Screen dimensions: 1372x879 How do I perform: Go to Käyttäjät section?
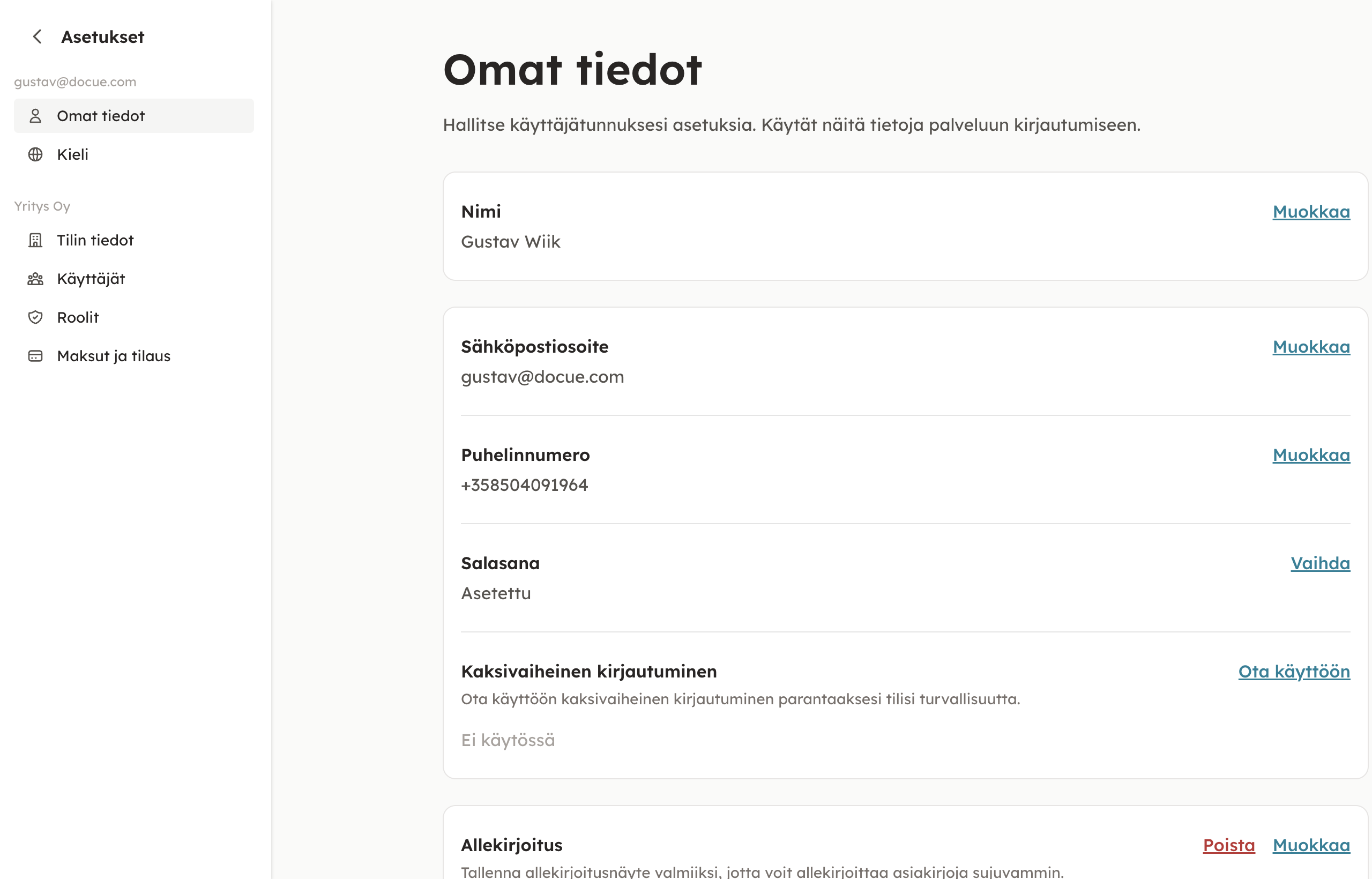(x=91, y=279)
